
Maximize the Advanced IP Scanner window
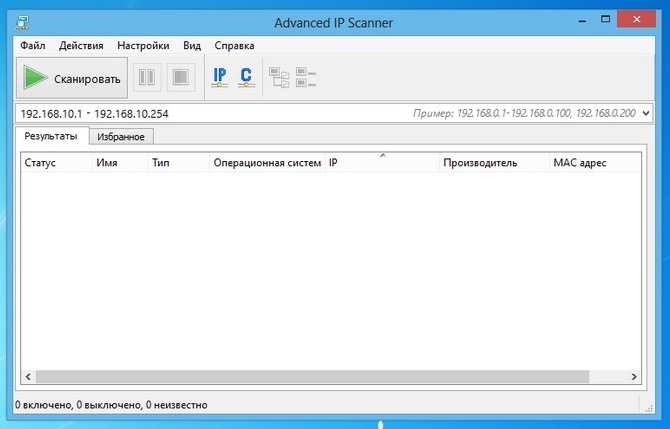605,19
